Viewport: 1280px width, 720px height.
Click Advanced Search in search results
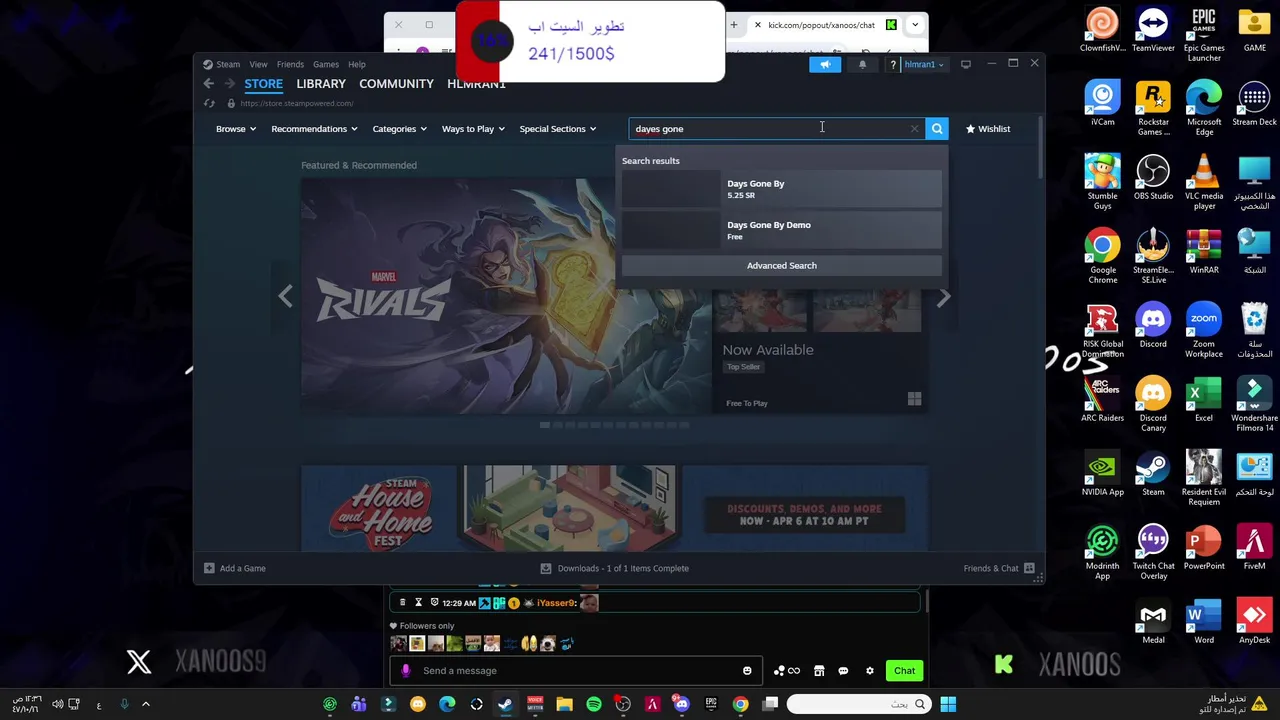point(782,266)
